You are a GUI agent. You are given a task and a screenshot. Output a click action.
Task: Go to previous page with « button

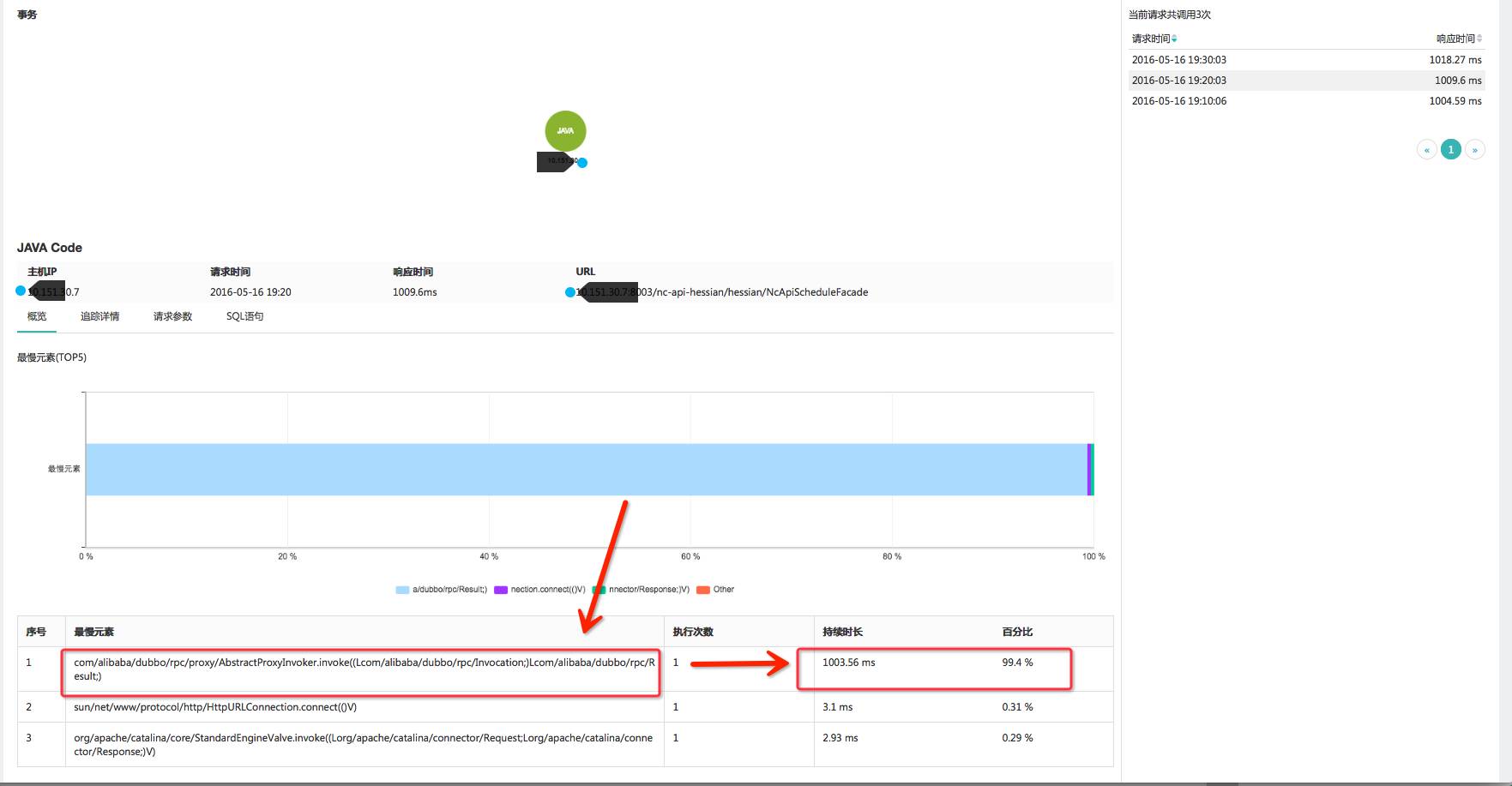click(x=1427, y=149)
